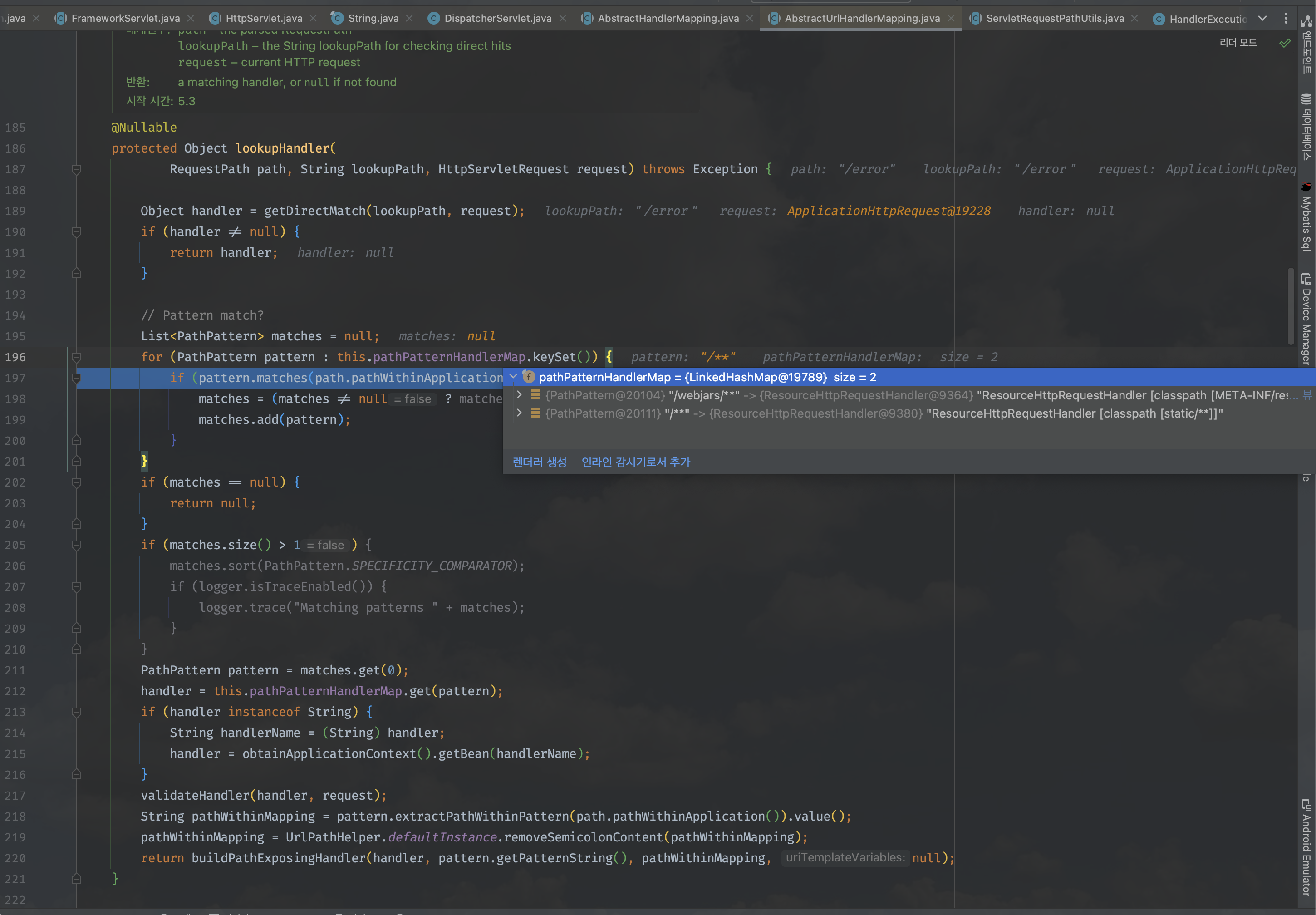
Task: Open the HandlerExecutio… truncated tab
Action: [x=1208, y=19]
